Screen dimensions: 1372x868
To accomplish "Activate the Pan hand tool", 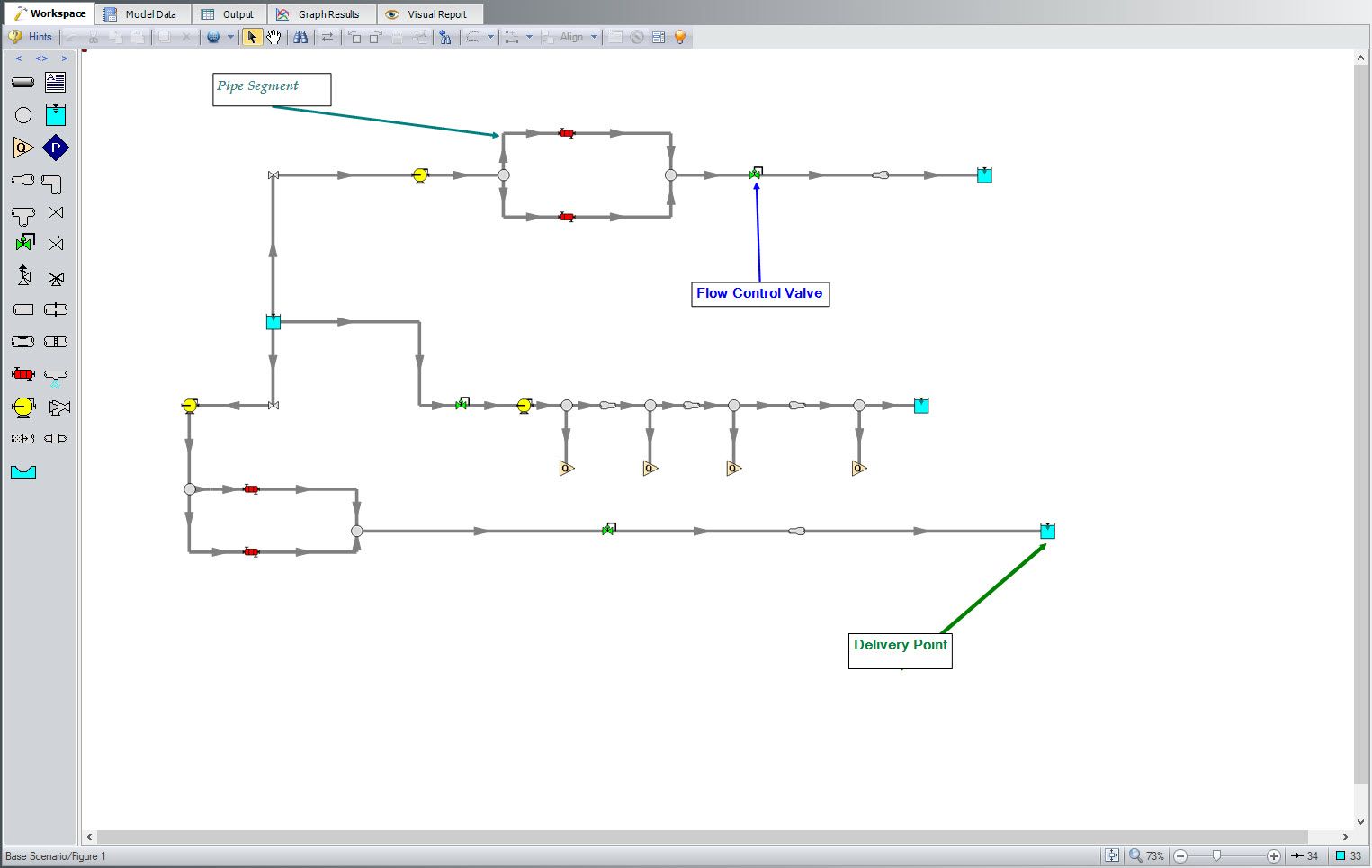I will 274,37.
